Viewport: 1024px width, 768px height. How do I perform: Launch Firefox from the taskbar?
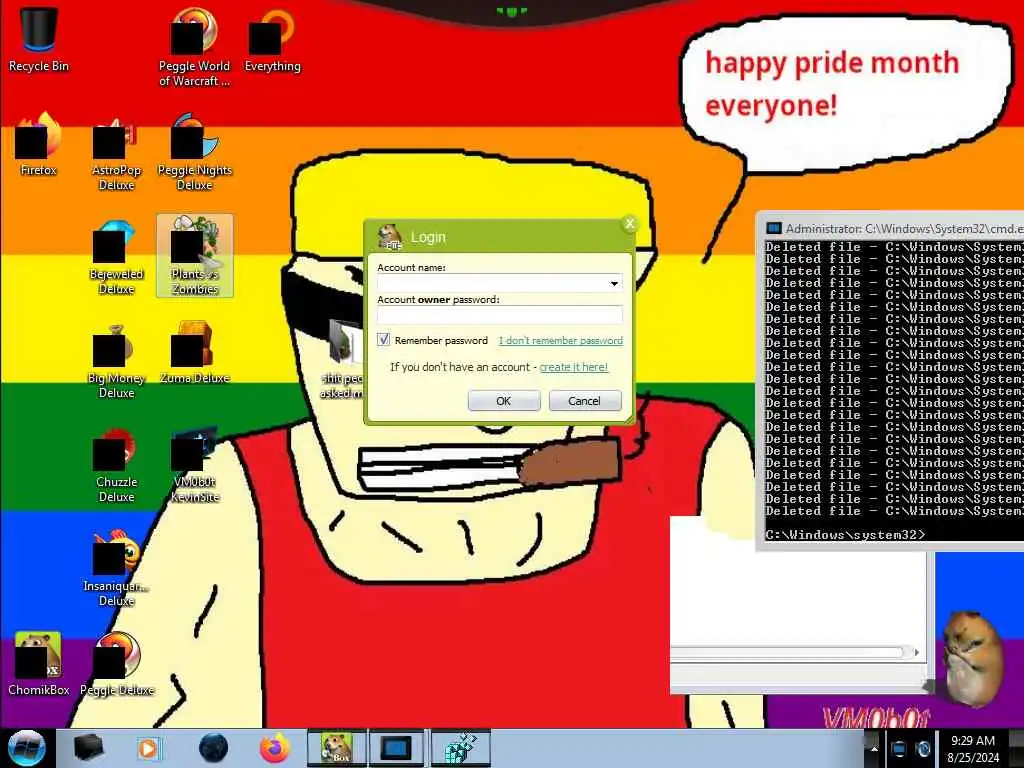pos(275,748)
